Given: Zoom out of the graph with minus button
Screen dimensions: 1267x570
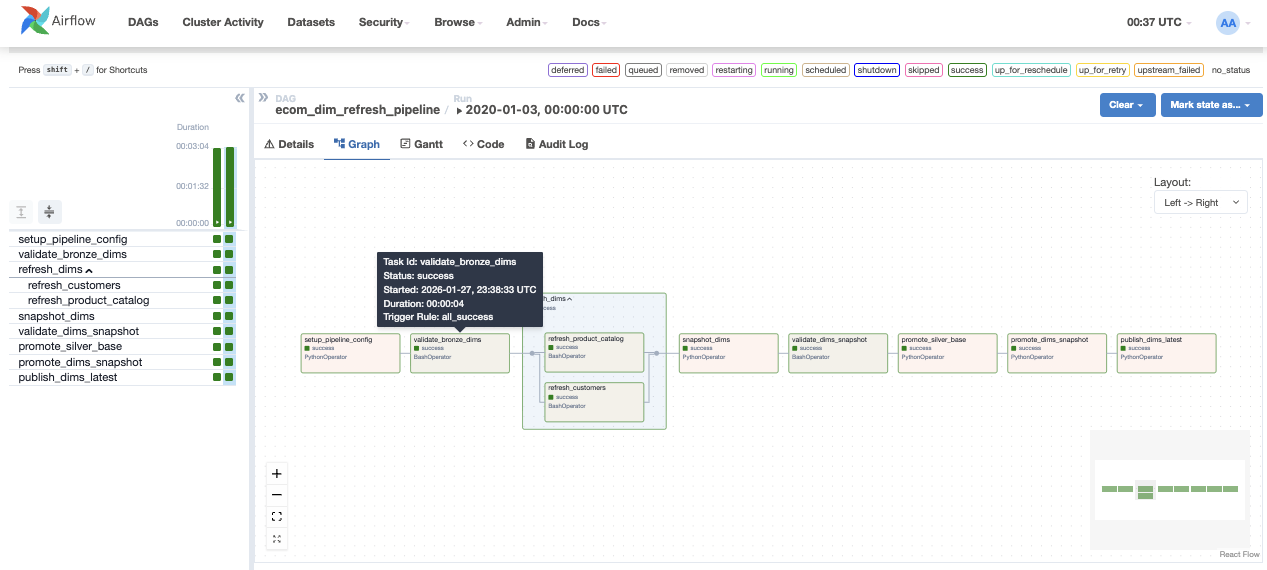Looking at the screenshot, I should tap(277, 495).
